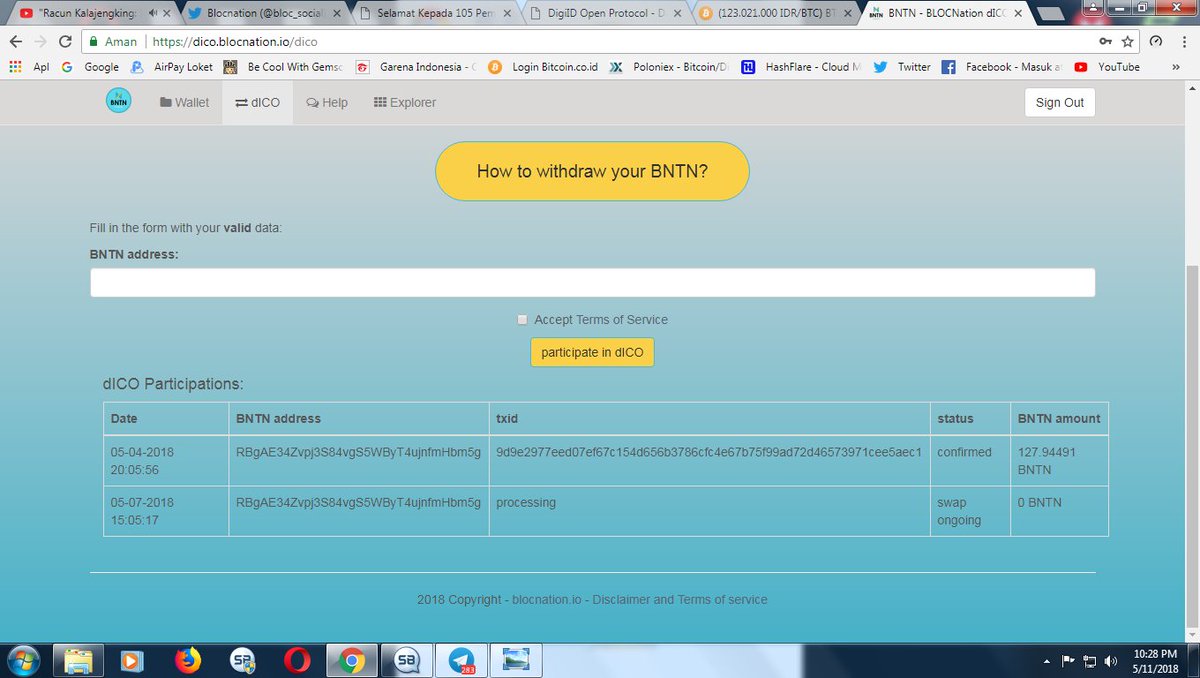
Task: Switch to DigiID Open Protocol tab
Action: point(606,13)
